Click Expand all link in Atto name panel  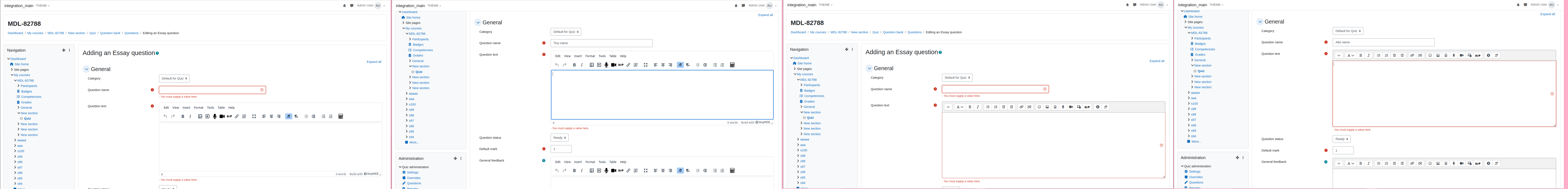(x=1548, y=14)
